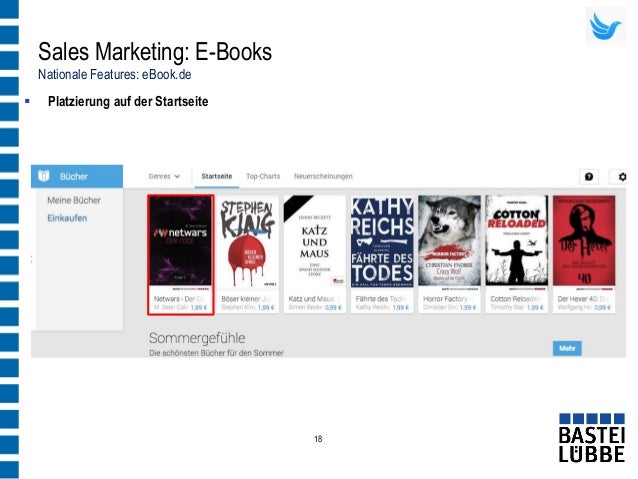Switch to the Top-Charts tab

[x=263, y=176]
